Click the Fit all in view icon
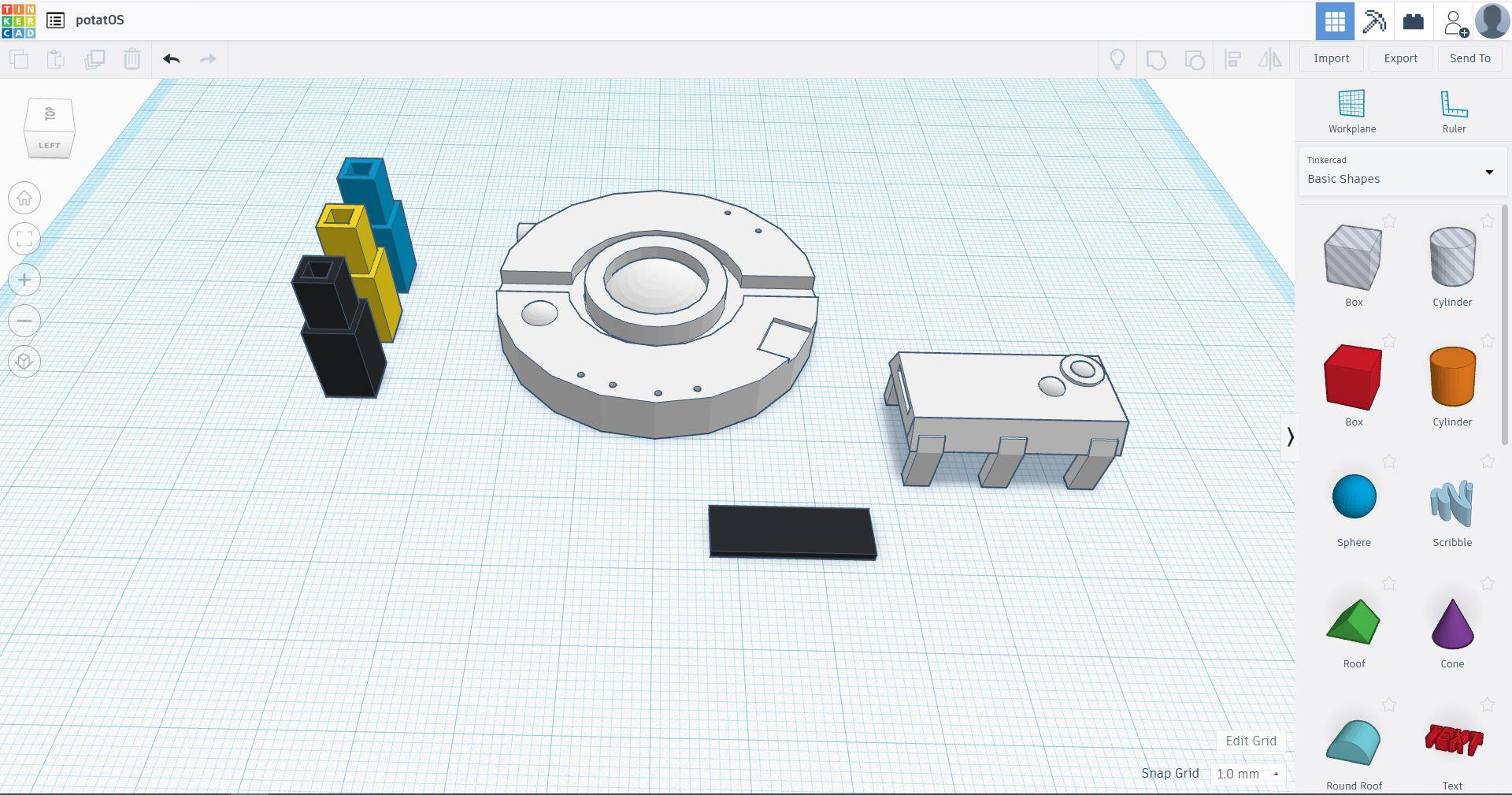Screen dimensions: 1512x795 pos(24,239)
